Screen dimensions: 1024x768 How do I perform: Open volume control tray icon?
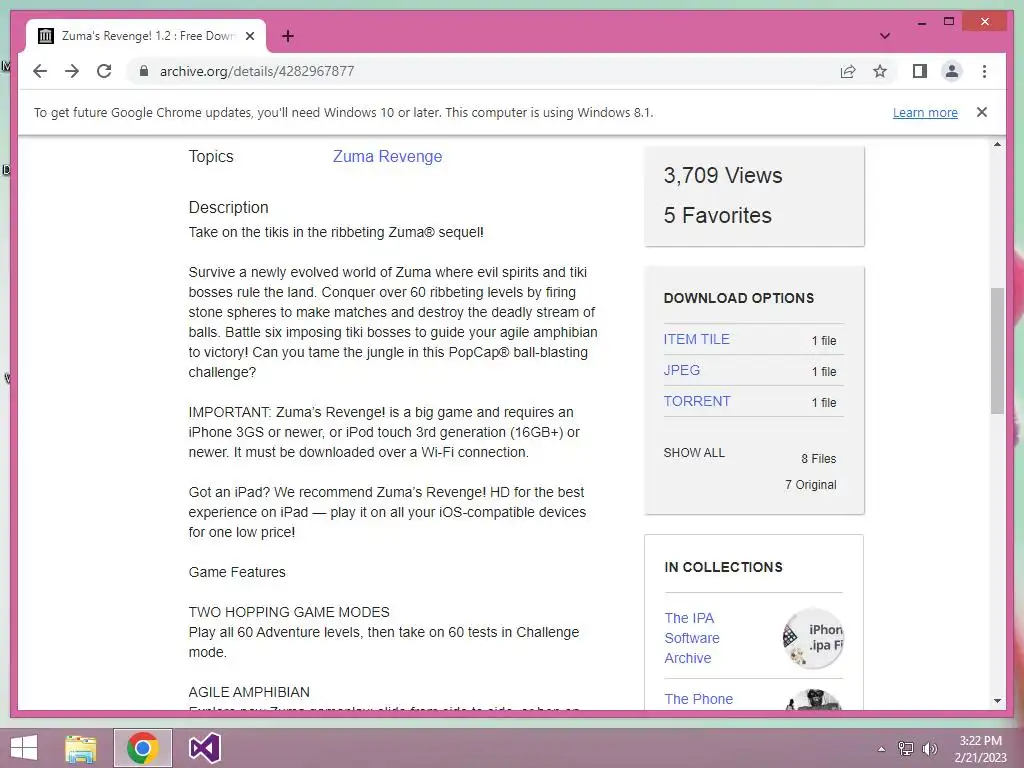(x=930, y=748)
